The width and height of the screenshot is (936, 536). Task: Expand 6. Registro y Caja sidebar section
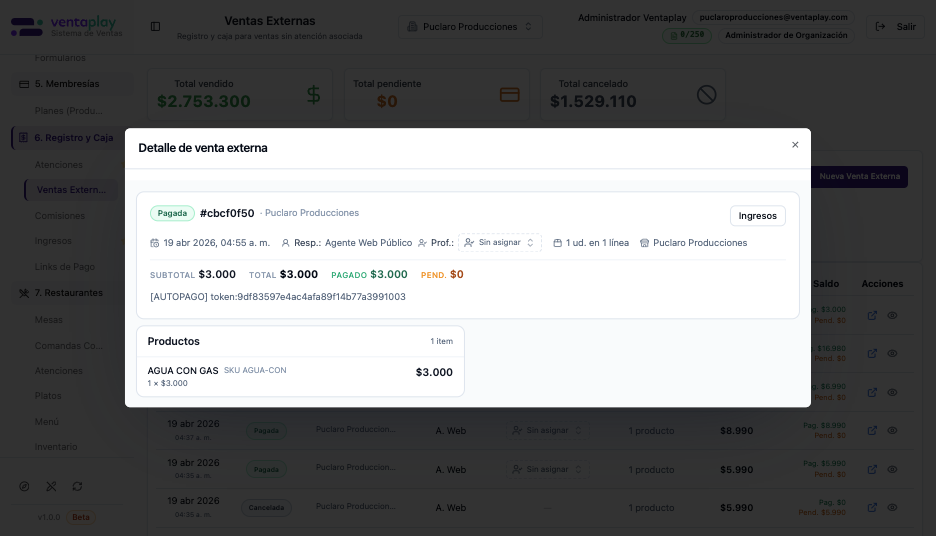click(73, 138)
